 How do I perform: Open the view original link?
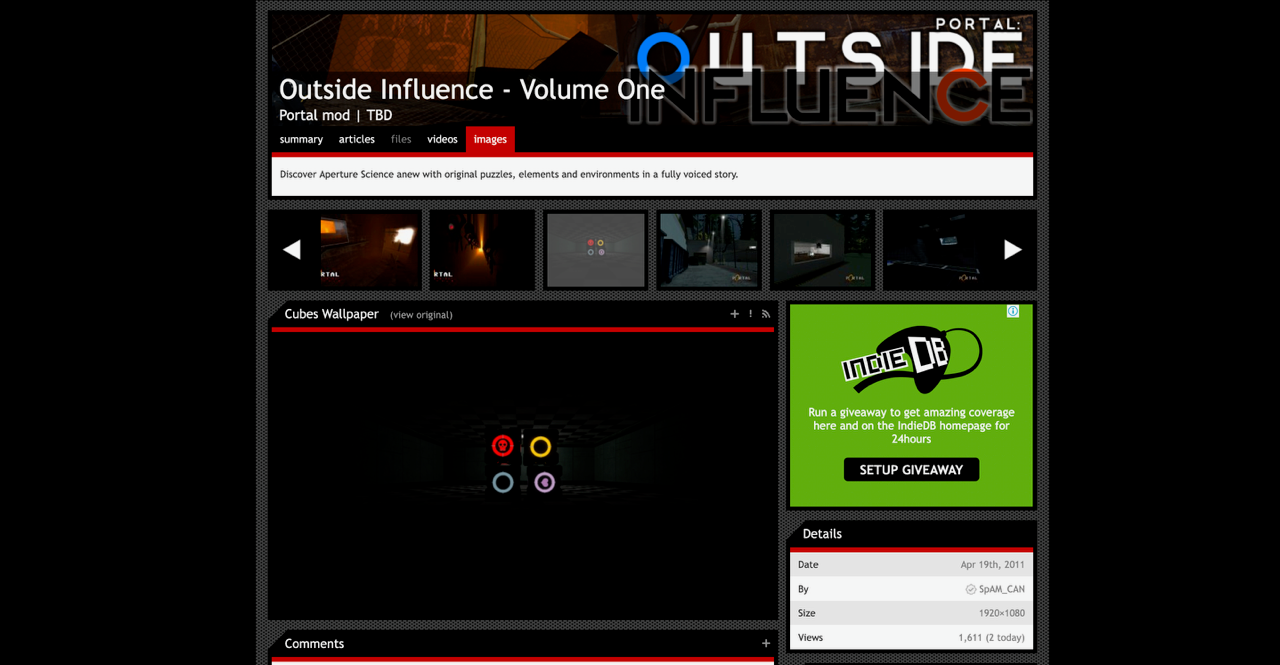coord(421,314)
